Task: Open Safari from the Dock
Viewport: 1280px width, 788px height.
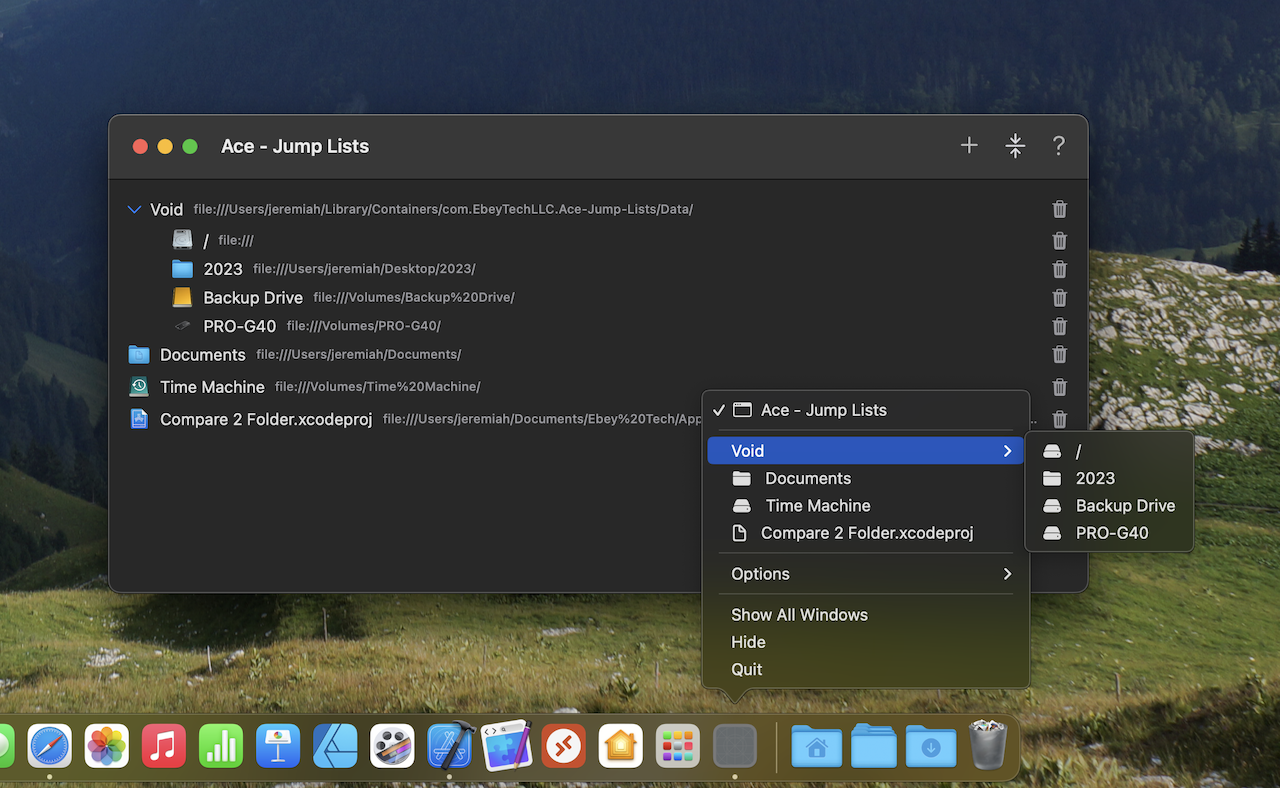Action: coord(49,746)
